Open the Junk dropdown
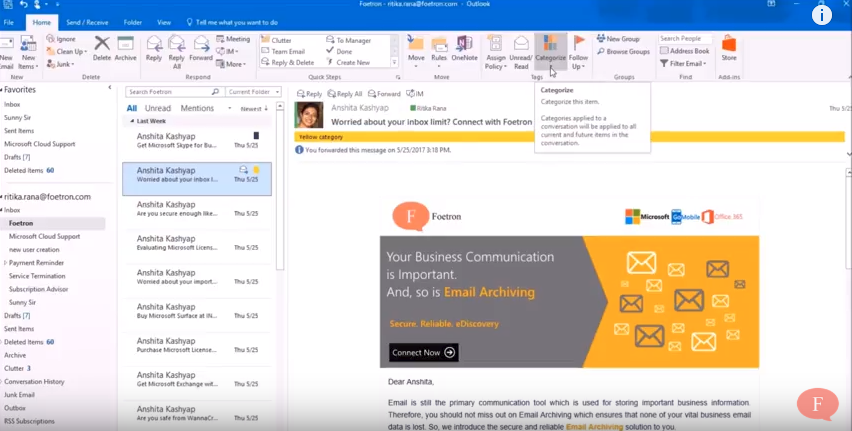852x431 pixels. tap(60, 64)
